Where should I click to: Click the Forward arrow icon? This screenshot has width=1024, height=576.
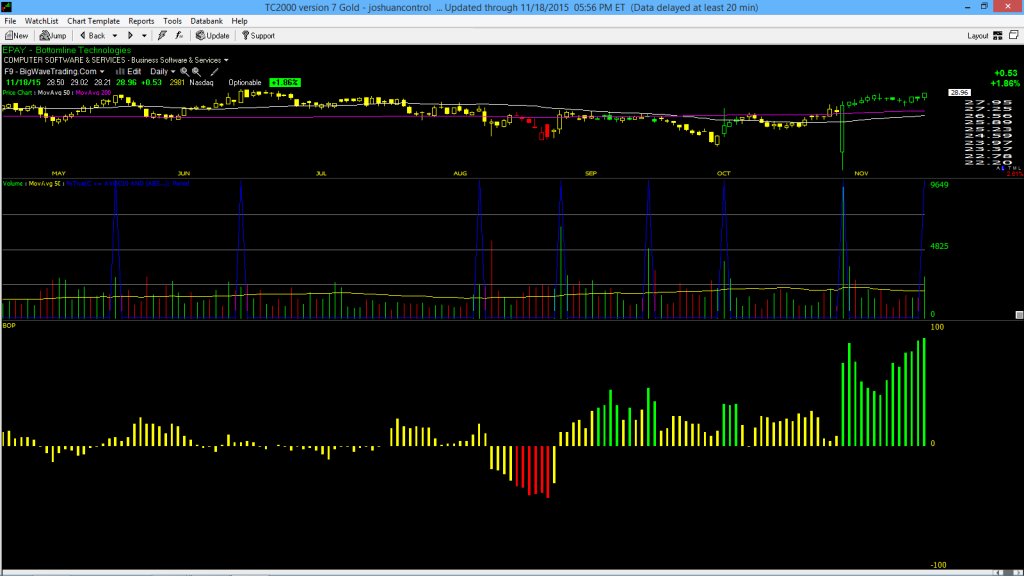(x=131, y=36)
